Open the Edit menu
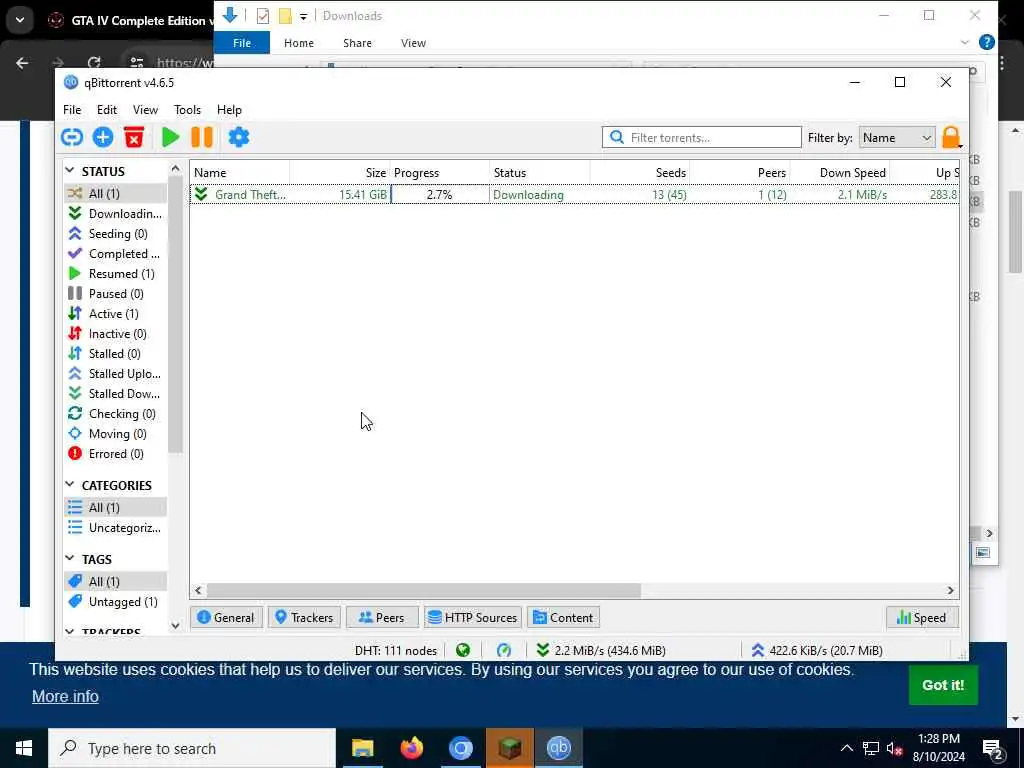 coord(106,110)
